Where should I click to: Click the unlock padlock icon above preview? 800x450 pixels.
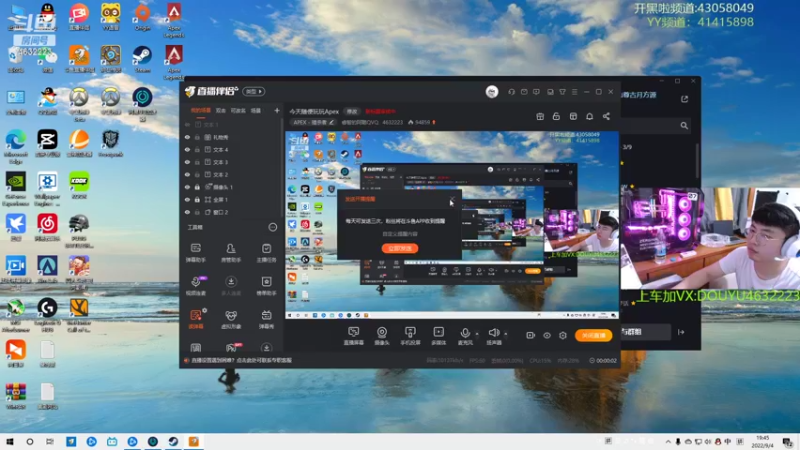pos(556,116)
